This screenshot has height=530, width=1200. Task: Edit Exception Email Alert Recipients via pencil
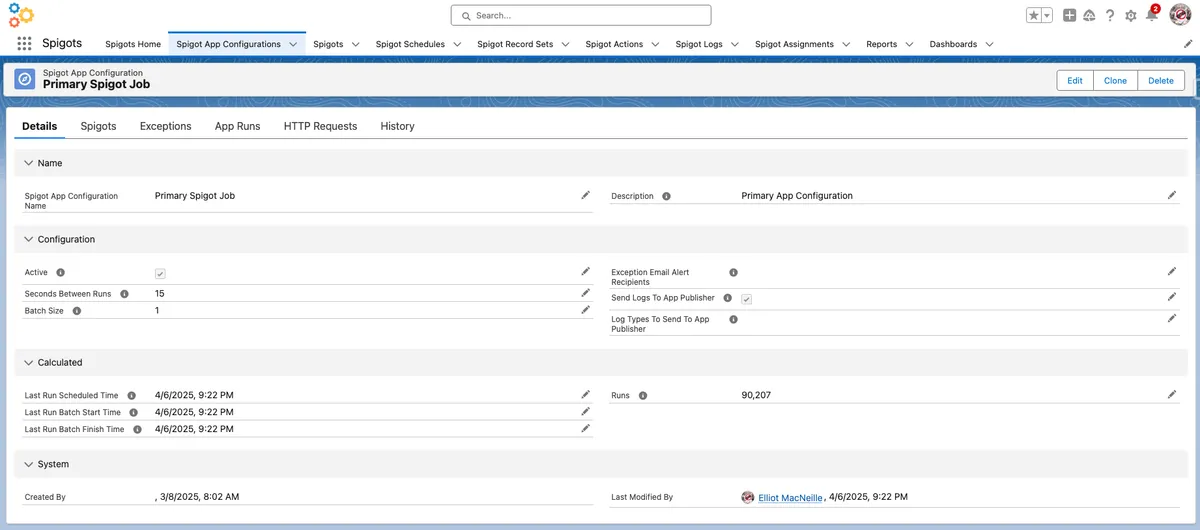pyautogui.click(x=1172, y=271)
